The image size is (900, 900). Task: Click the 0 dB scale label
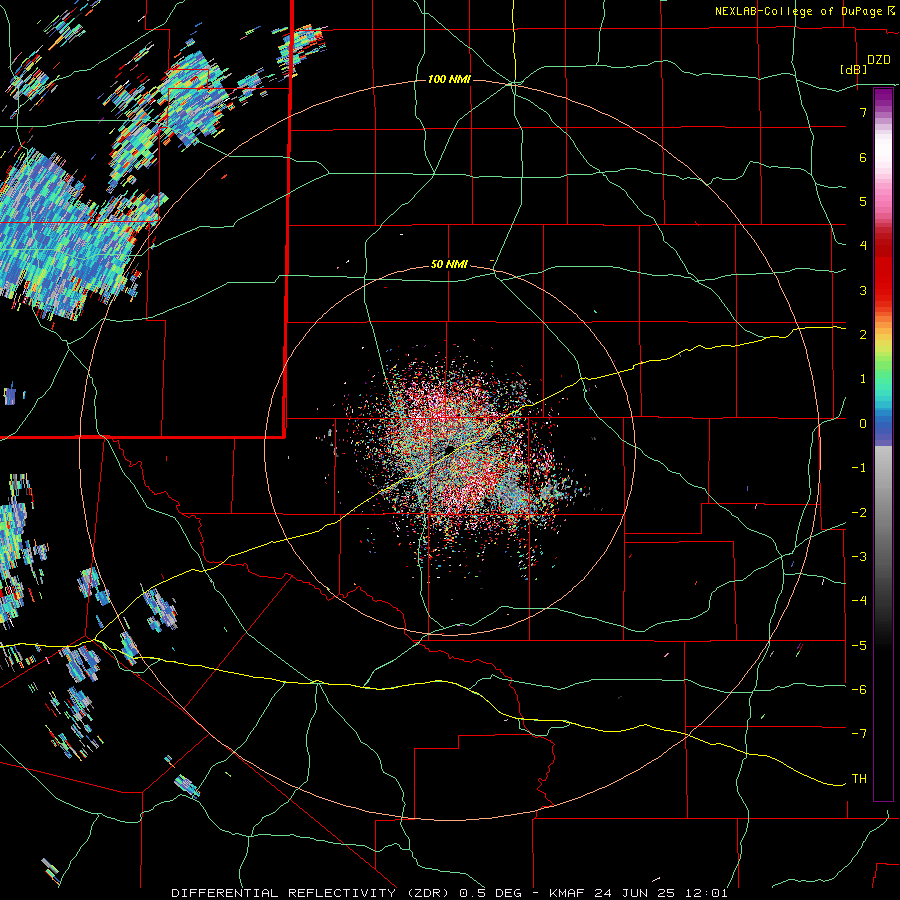863,424
